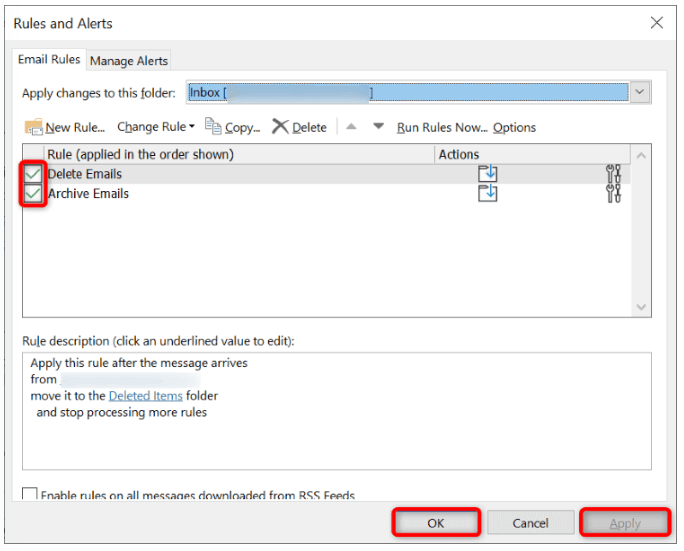
Task: Click the New Rule folder icon
Action: pyautogui.click(x=34, y=127)
